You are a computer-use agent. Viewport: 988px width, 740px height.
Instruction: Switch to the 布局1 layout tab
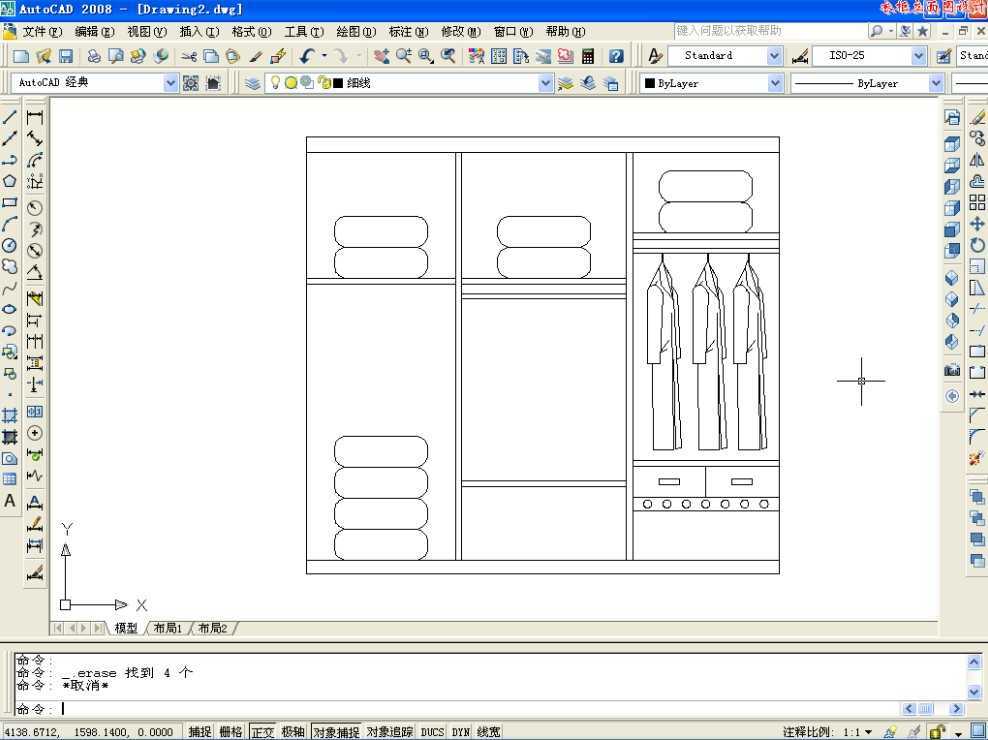(168, 628)
